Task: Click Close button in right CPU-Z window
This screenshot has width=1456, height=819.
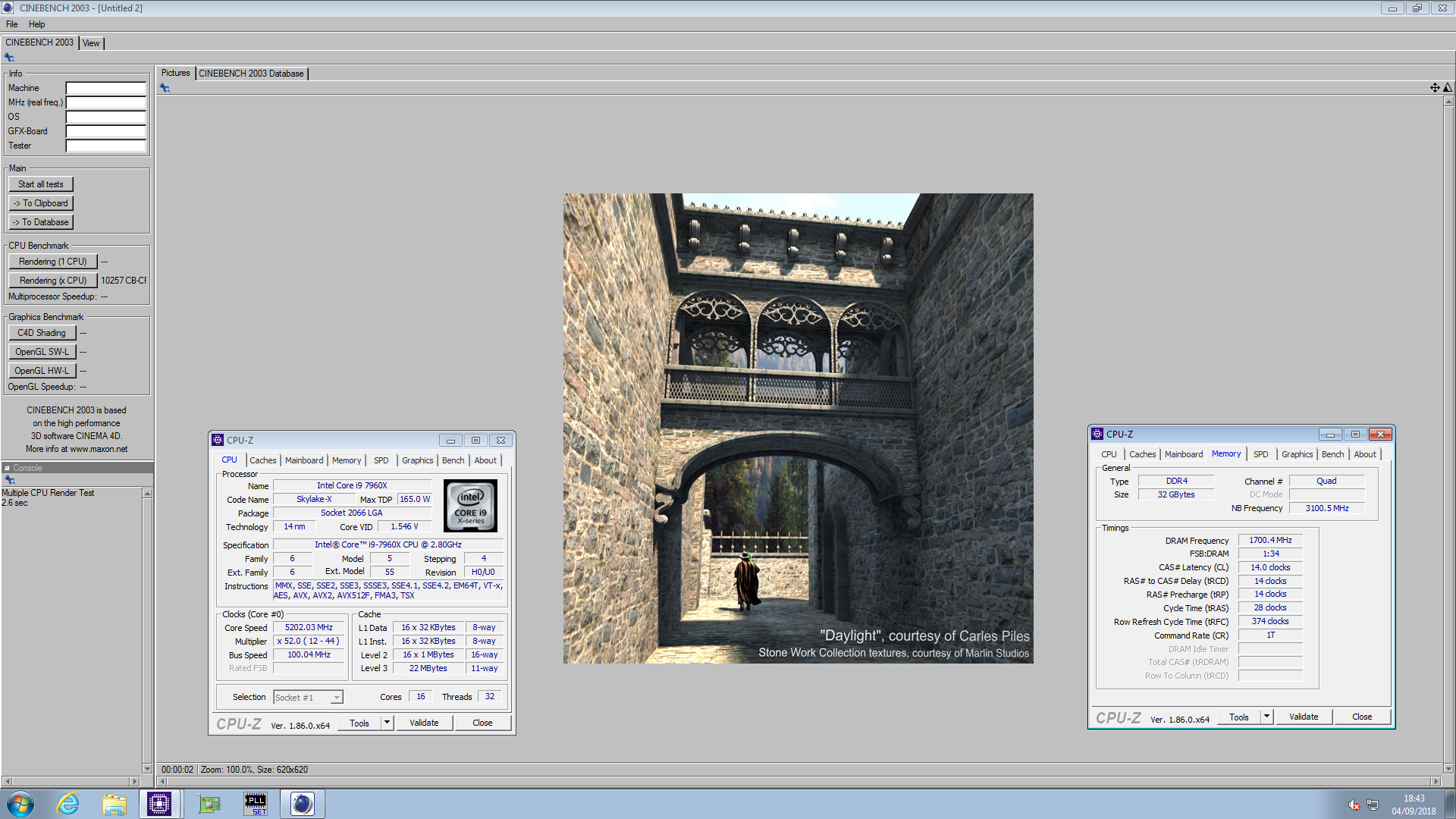Action: [x=1362, y=717]
